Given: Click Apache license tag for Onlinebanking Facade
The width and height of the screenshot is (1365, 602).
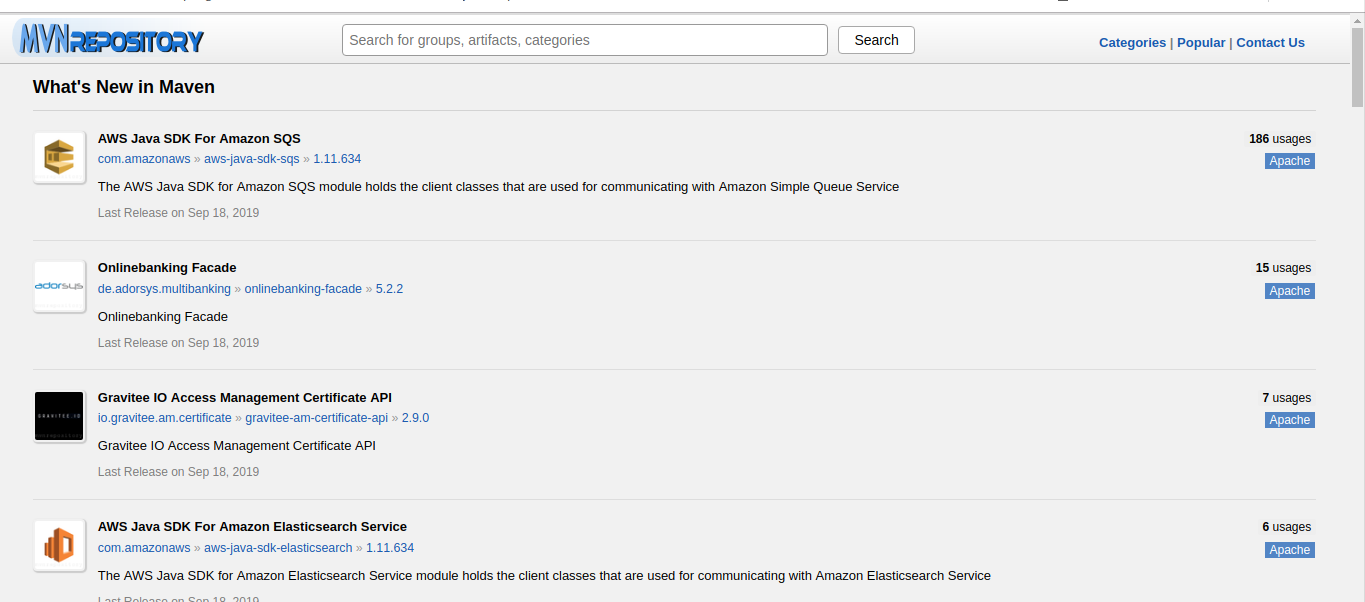Looking at the screenshot, I should (x=1290, y=291).
